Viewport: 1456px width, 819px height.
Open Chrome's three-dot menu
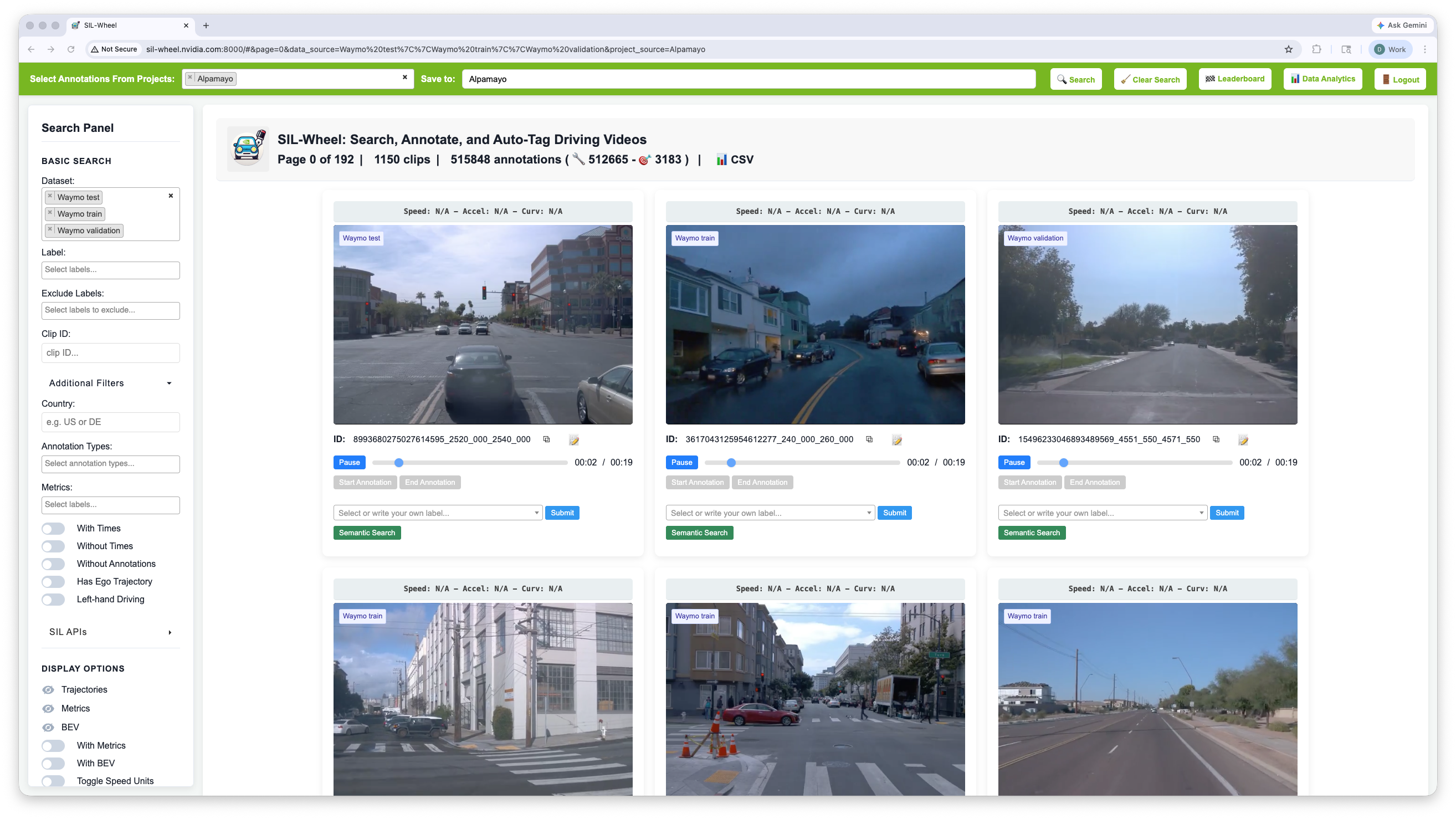coord(1425,49)
